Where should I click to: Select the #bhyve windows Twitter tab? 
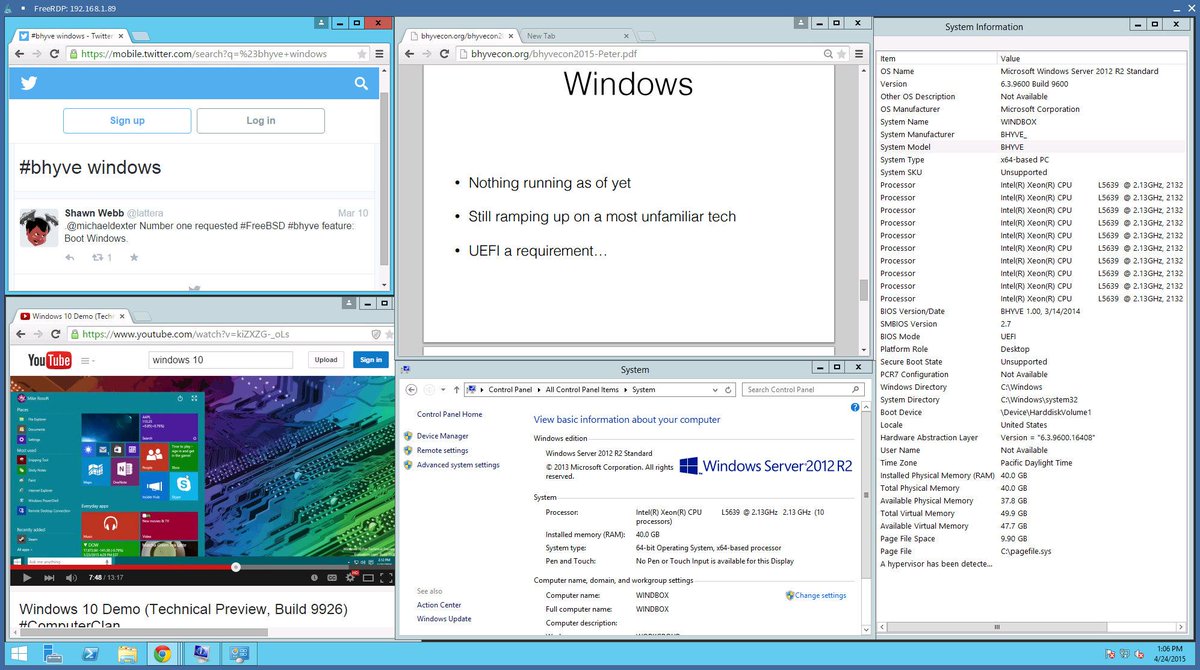[x=70, y=35]
